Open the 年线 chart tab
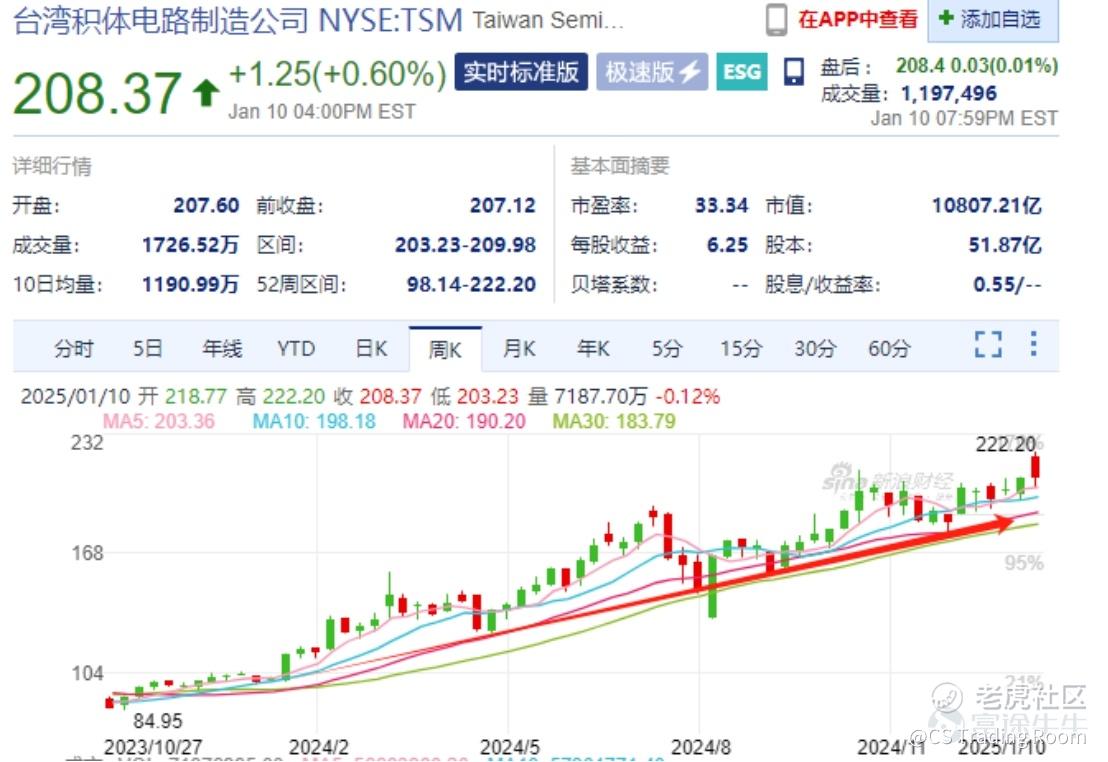This screenshot has width=1108, height=762. point(222,348)
